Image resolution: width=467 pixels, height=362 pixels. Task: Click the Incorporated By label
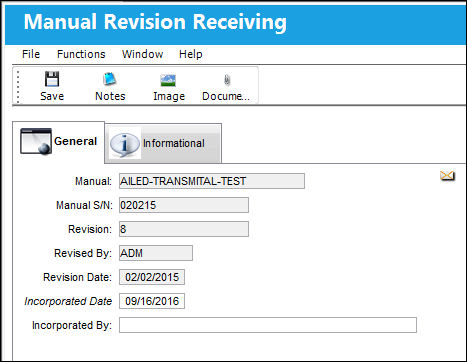pos(72,325)
